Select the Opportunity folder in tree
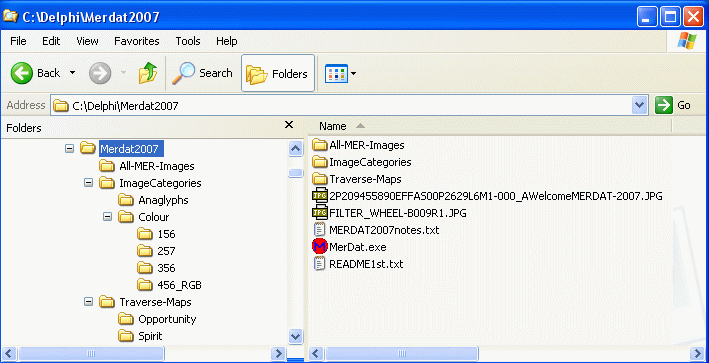 point(167,319)
